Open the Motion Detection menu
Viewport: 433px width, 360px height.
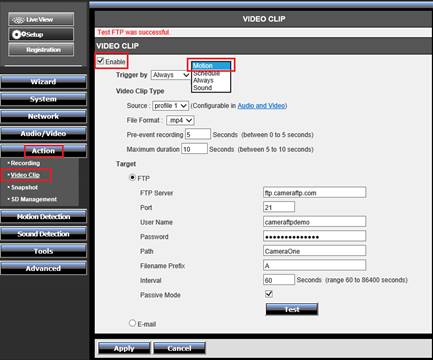pos(43,216)
